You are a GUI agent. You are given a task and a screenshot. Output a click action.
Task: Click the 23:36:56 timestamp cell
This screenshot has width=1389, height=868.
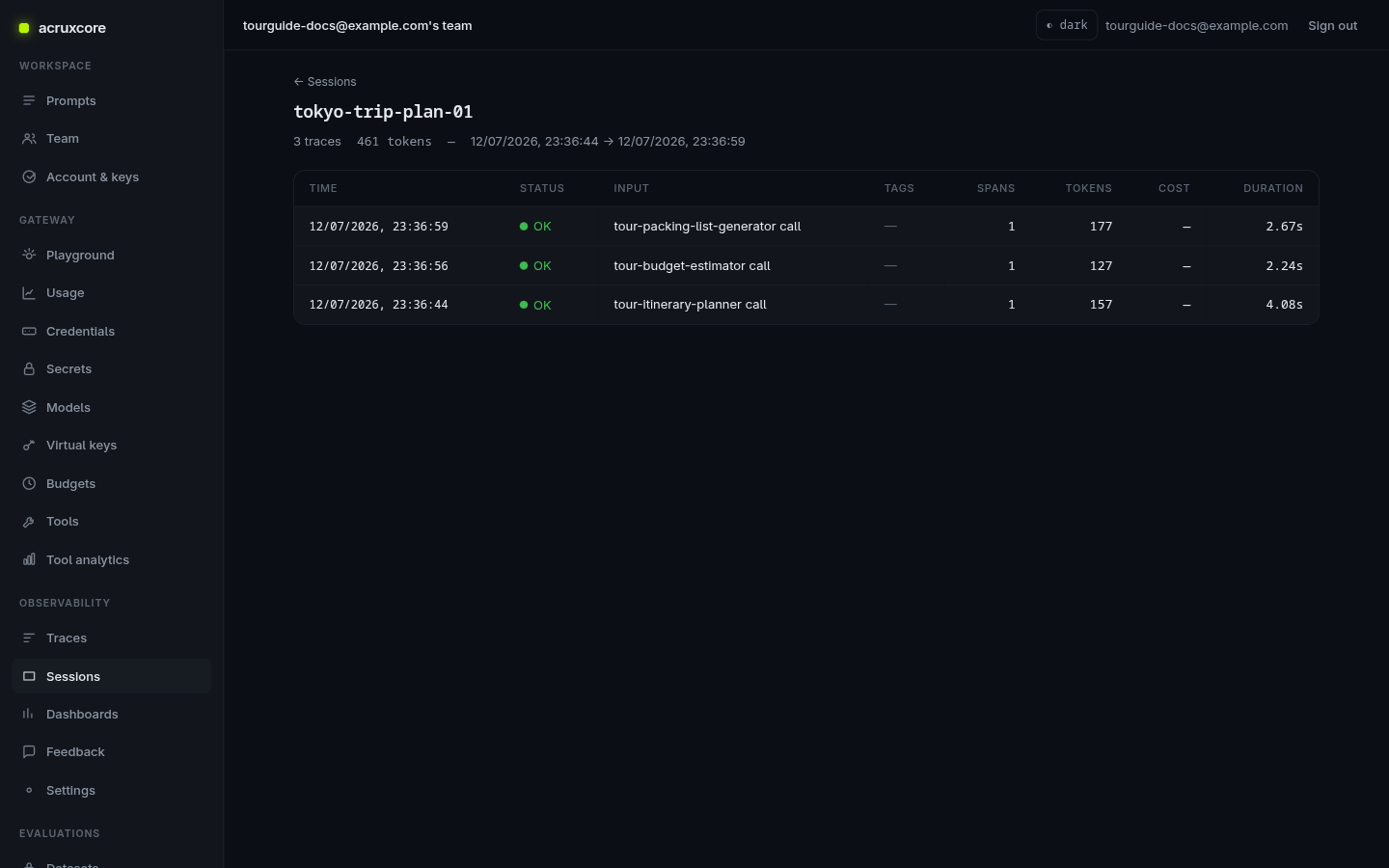(378, 266)
